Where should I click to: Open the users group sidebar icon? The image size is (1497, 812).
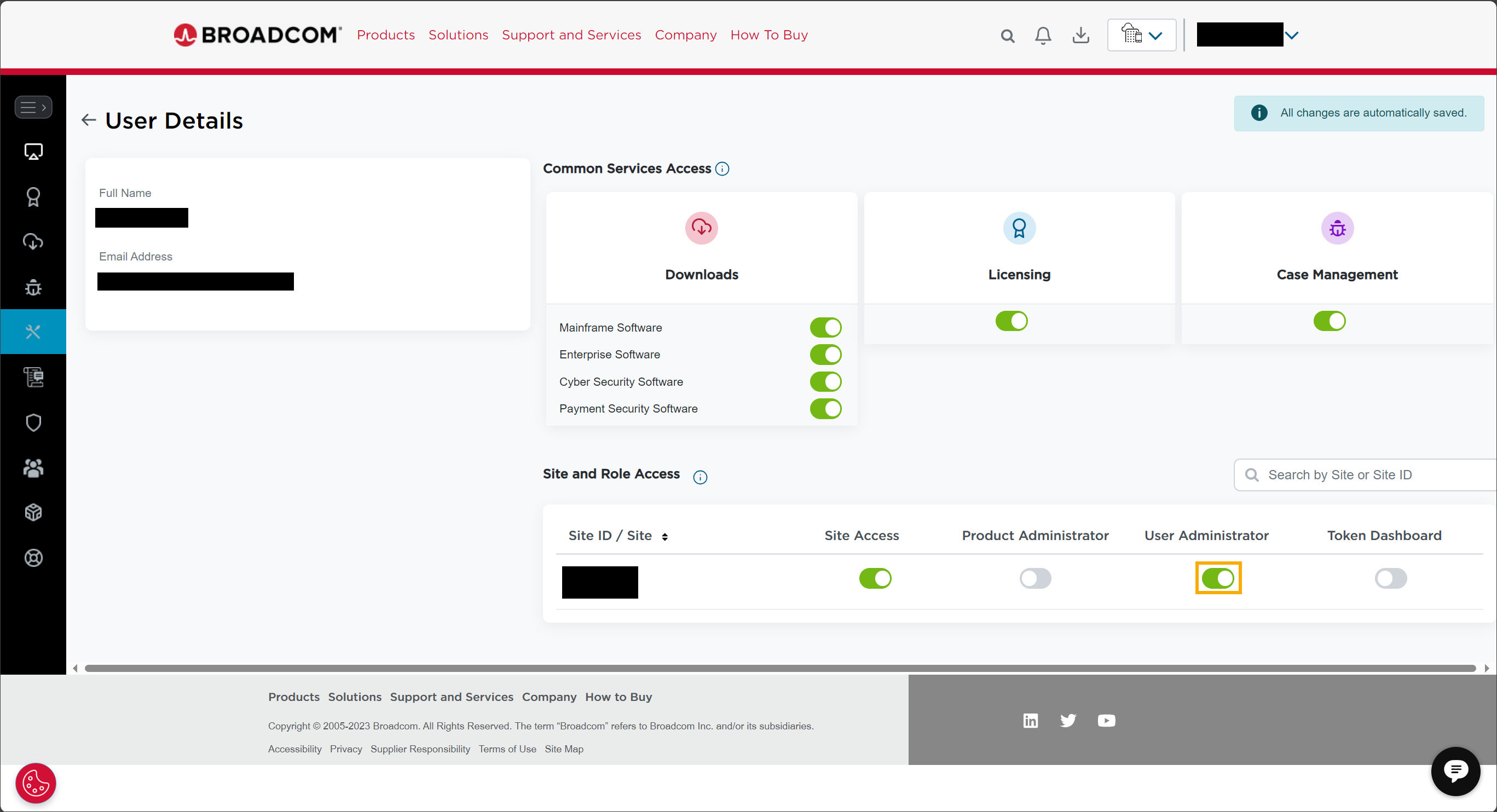click(33, 468)
